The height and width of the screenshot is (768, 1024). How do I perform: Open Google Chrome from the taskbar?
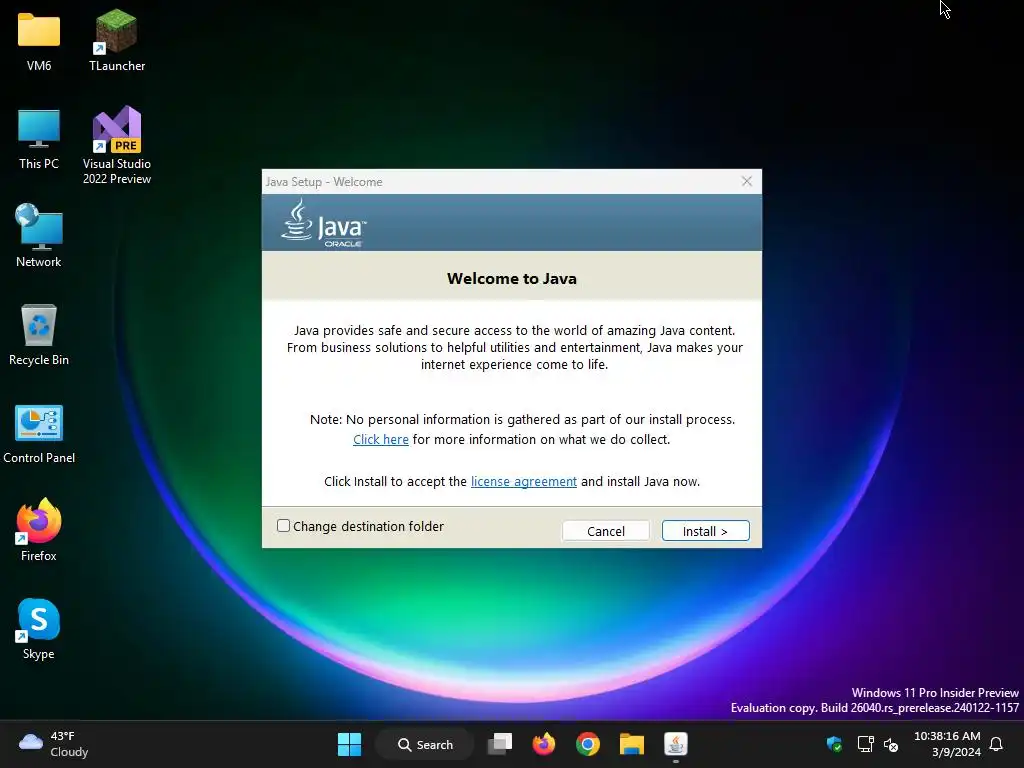(588, 744)
